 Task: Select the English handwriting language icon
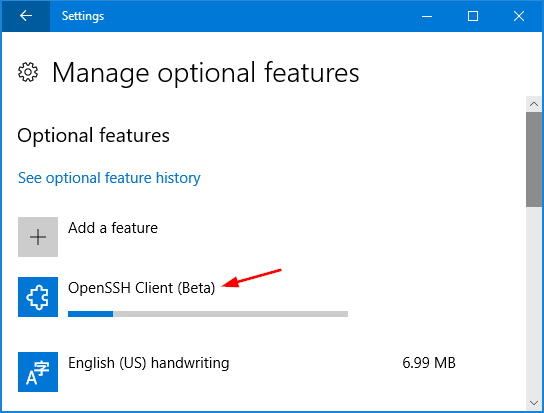(38, 372)
